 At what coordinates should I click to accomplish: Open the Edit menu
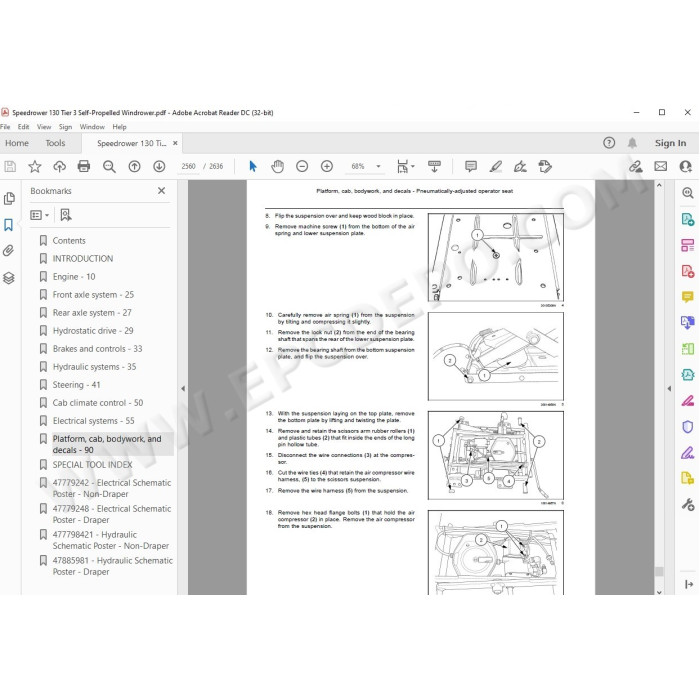[x=24, y=127]
